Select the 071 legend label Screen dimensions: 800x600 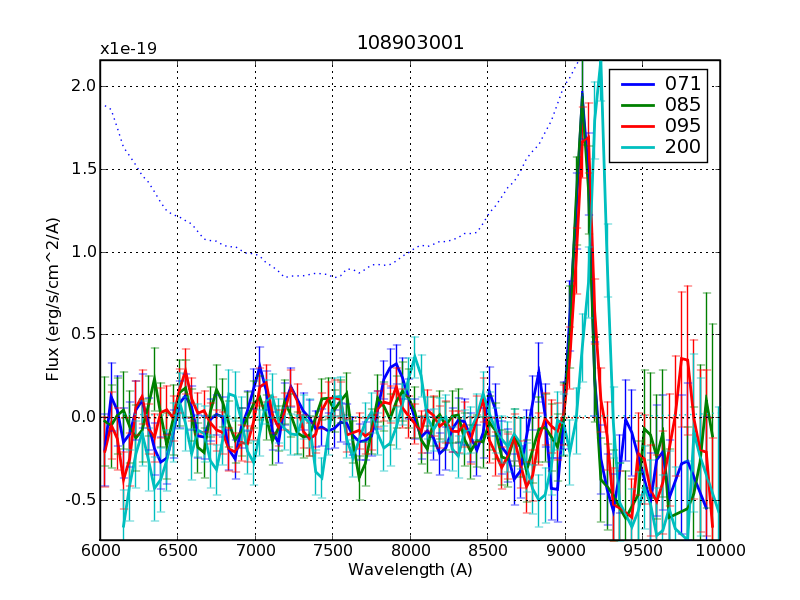683,84
